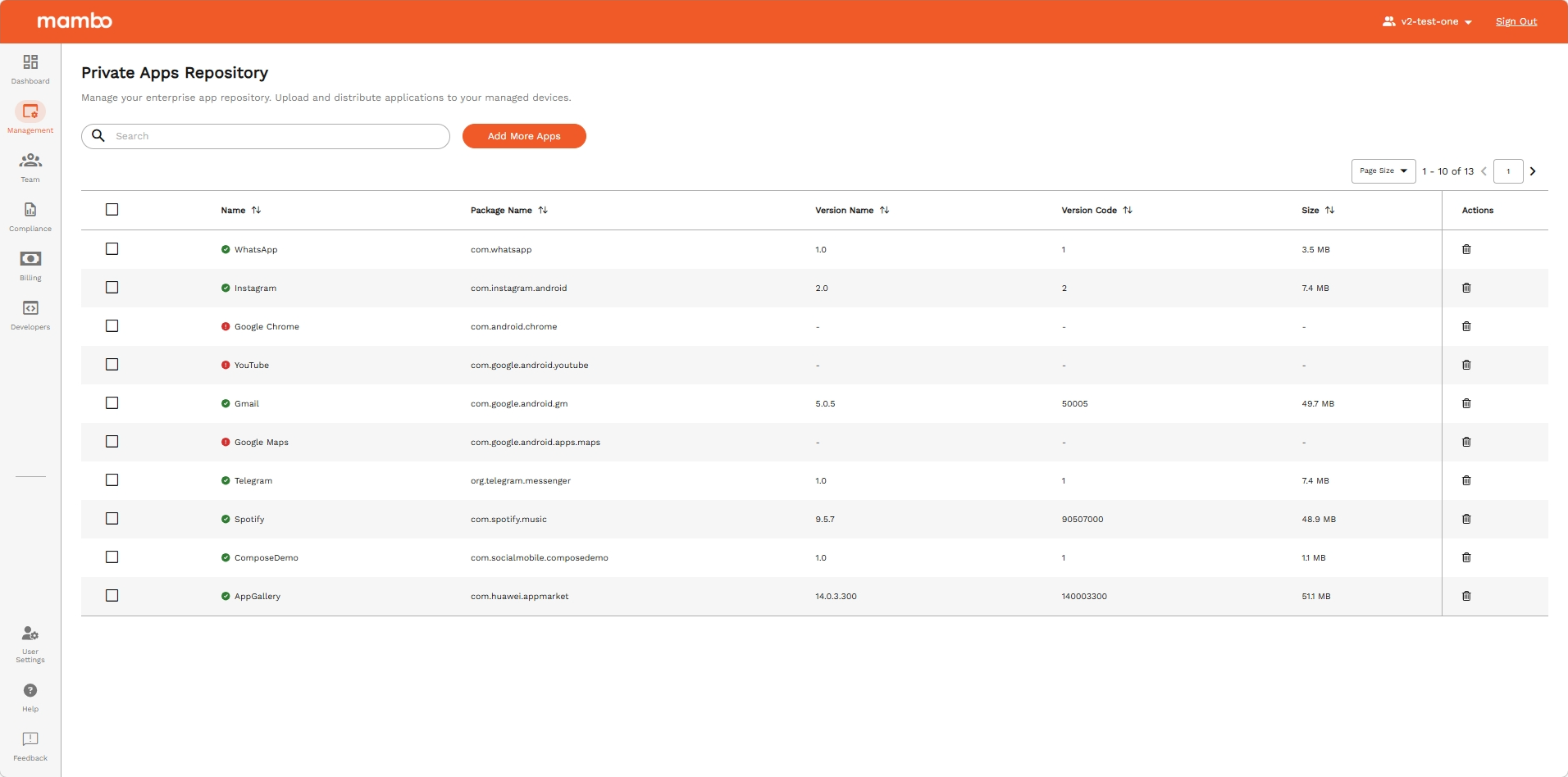Select the Telegram row checkbox
The width and height of the screenshot is (1568, 777).
click(112, 480)
